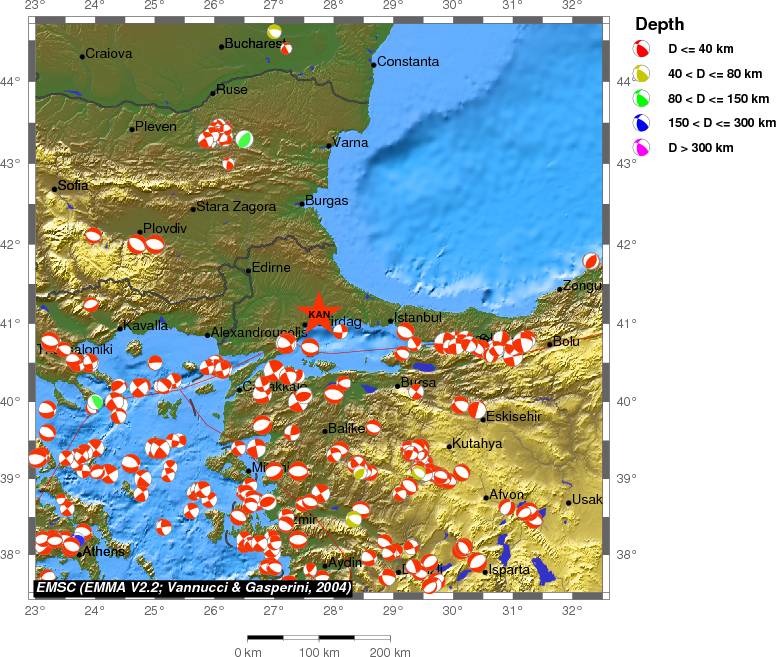Click the green focal mechanism west of Varna

tap(244, 139)
